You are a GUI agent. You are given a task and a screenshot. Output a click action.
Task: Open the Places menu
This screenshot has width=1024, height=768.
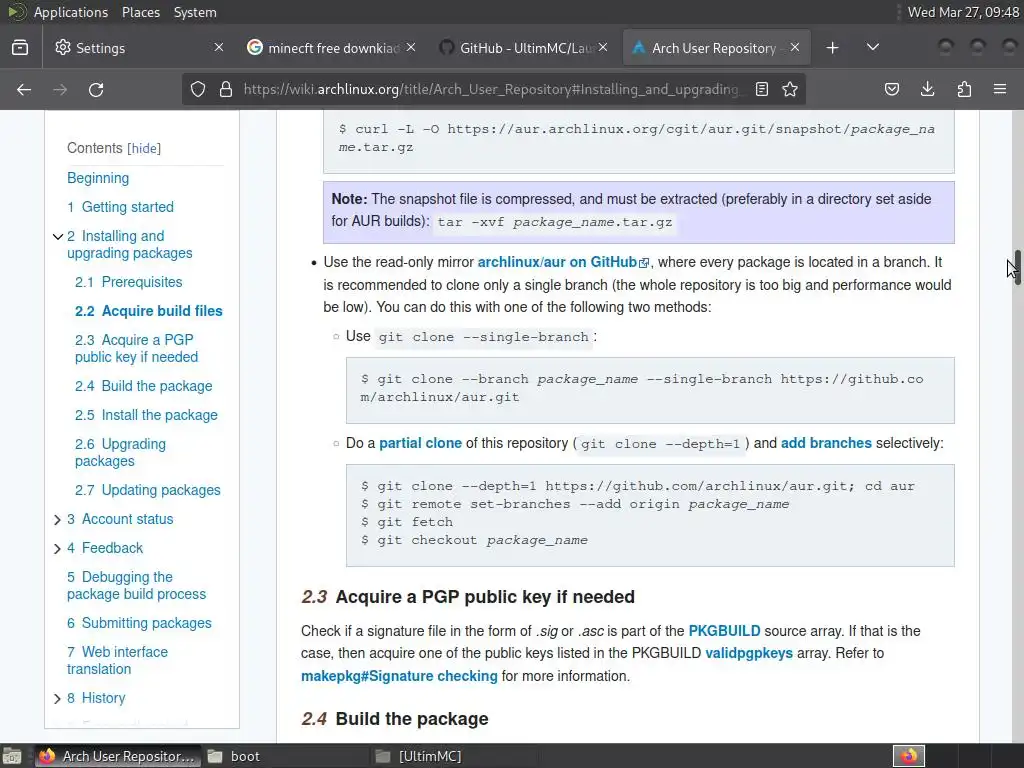click(x=141, y=12)
